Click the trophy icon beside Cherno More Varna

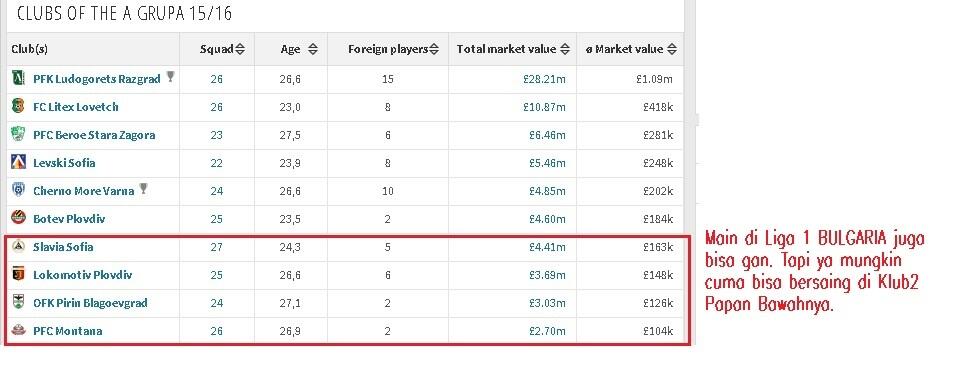click(x=143, y=189)
